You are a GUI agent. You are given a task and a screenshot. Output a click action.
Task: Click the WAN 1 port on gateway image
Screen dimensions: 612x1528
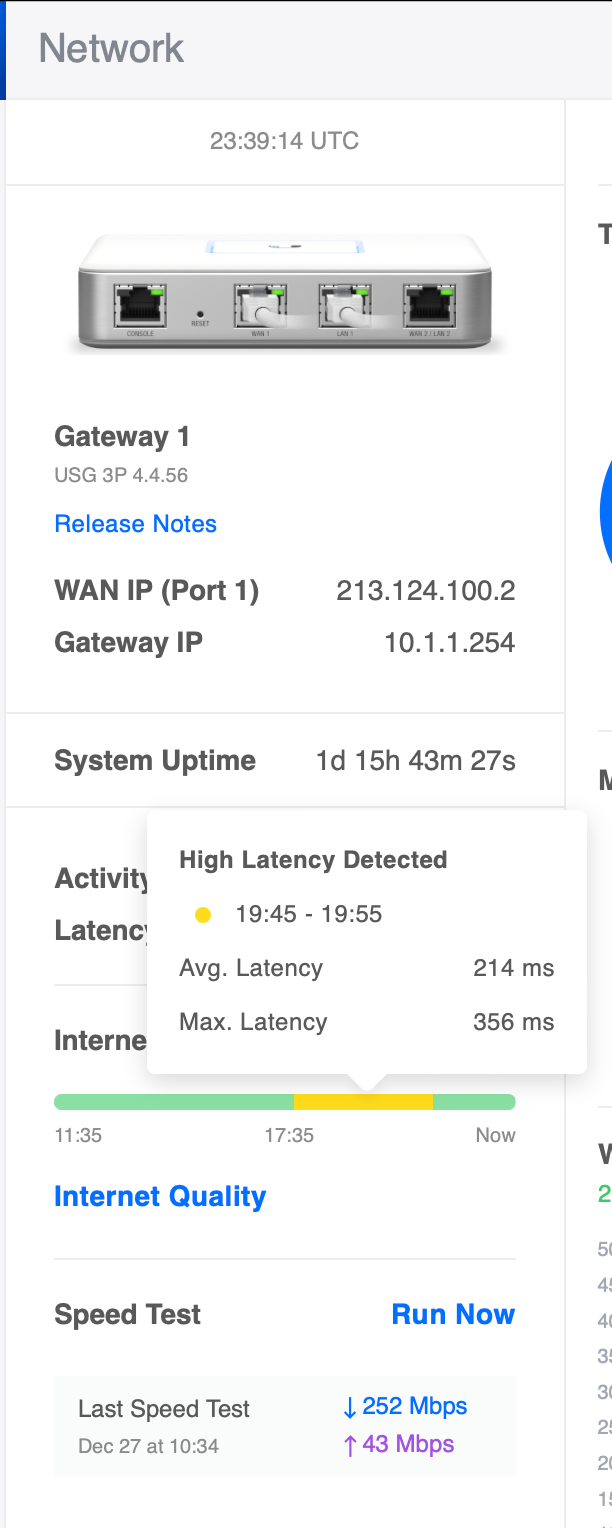260,304
